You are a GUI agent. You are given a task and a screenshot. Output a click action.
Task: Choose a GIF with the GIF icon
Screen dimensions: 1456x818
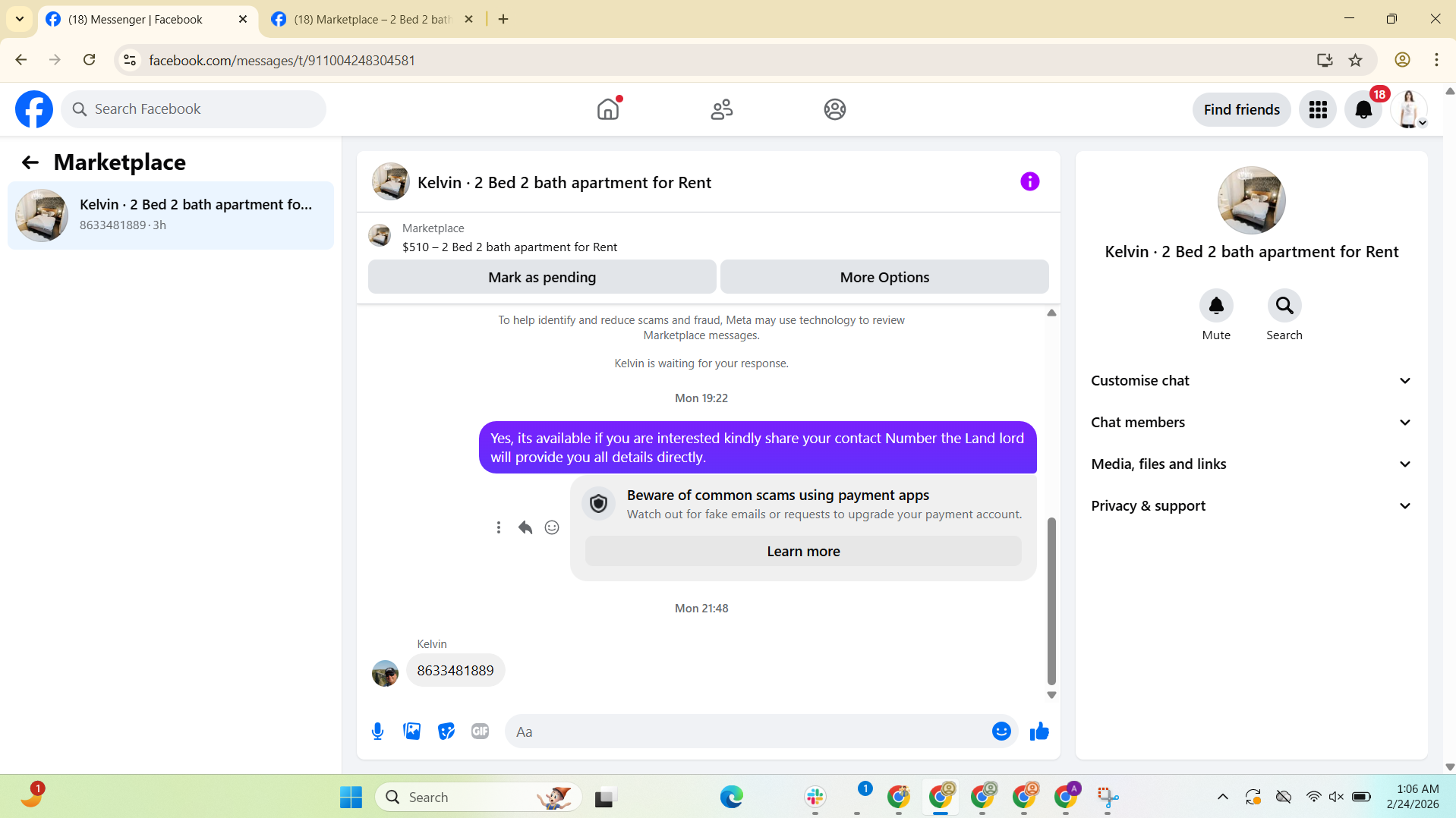(x=480, y=731)
